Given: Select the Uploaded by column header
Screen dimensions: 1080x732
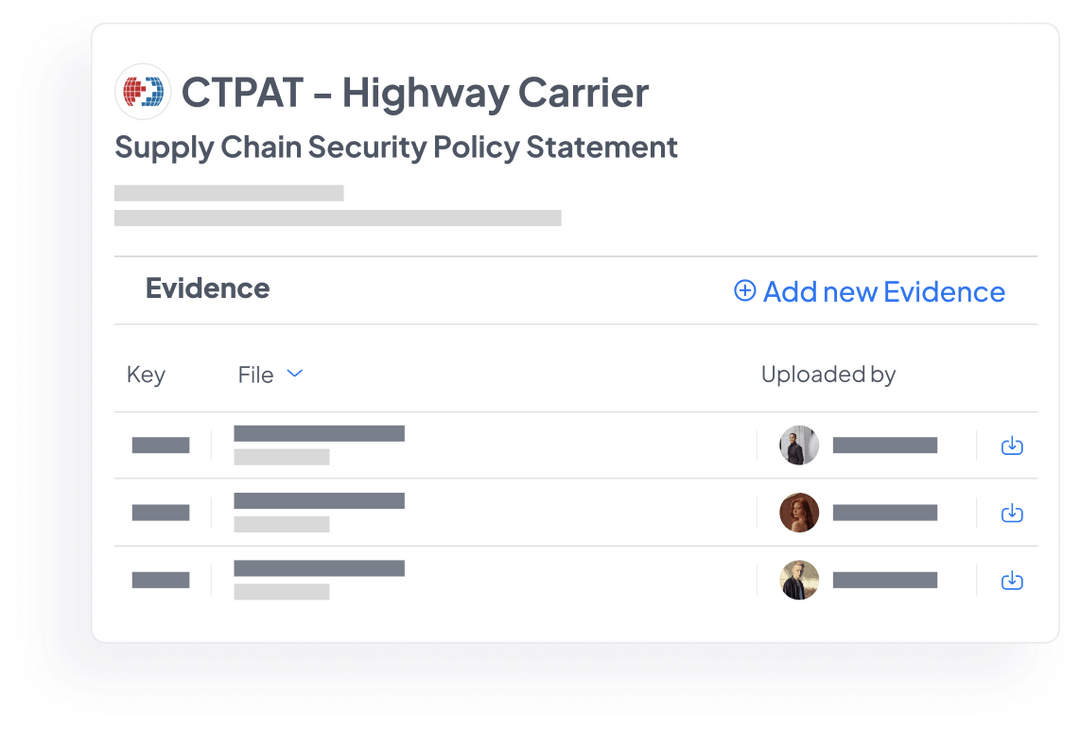Looking at the screenshot, I should [x=828, y=374].
